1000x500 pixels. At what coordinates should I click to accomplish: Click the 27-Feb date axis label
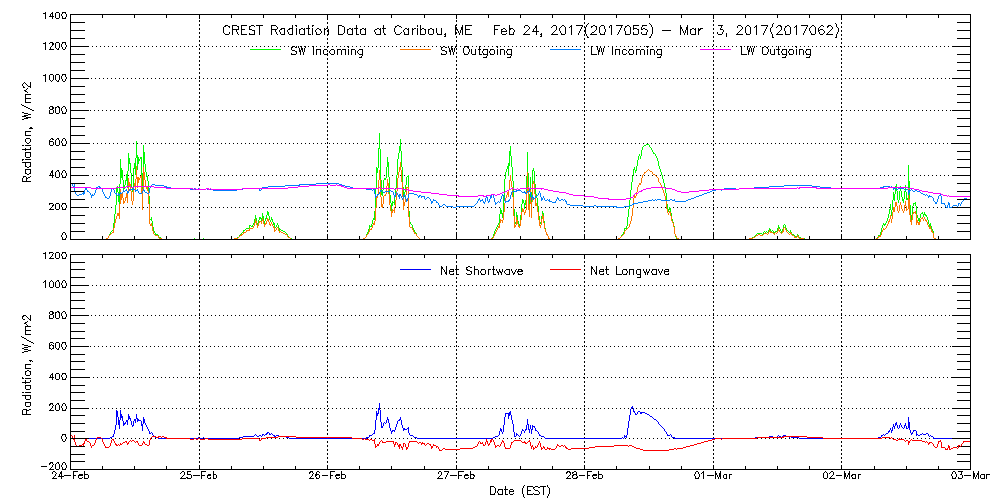click(457, 477)
